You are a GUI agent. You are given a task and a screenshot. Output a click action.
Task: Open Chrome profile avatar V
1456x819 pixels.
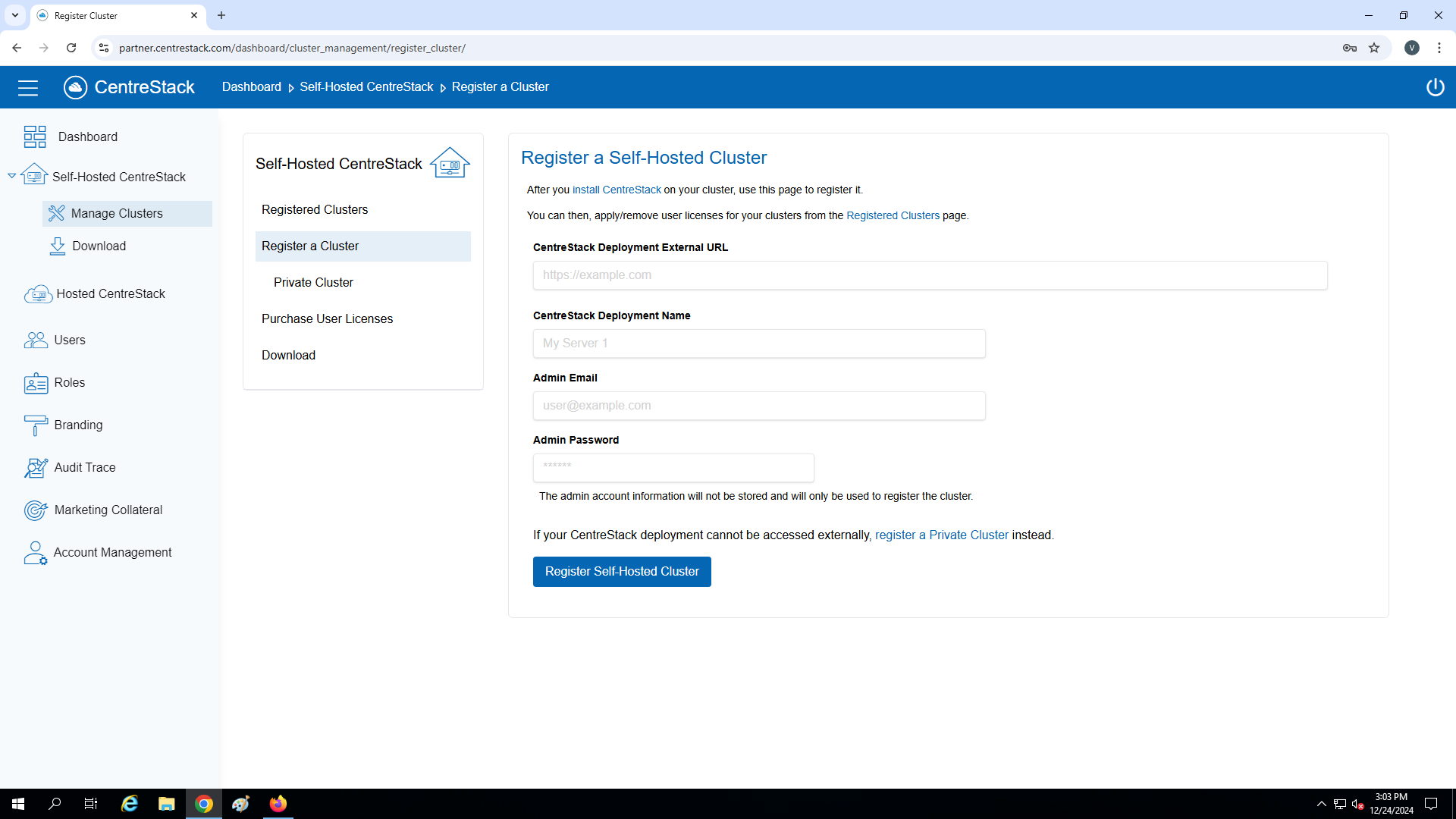point(1412,48)
